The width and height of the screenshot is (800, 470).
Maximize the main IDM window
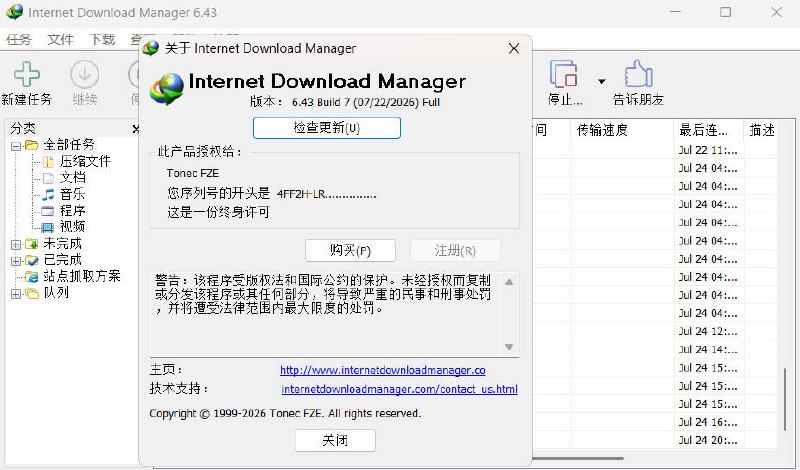(x=726, y=12)
